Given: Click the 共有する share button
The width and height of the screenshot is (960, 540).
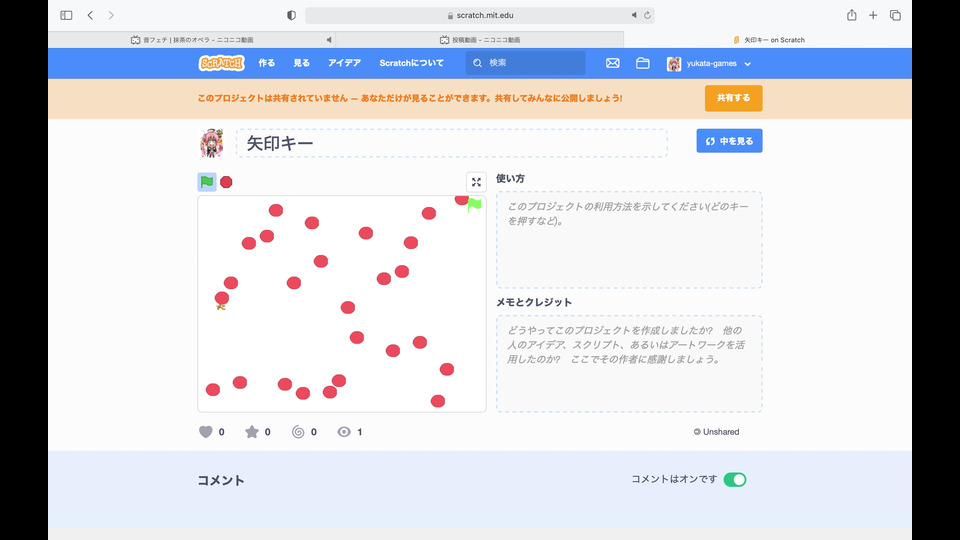Looking at the screenshot, I should coord(733,98).
